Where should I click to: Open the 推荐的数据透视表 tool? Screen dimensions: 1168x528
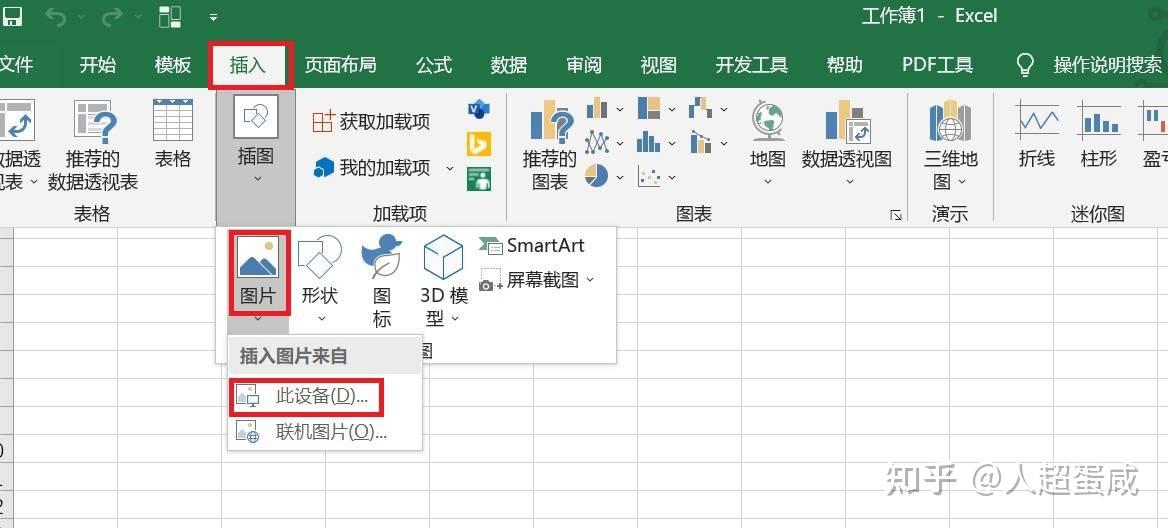(x=92, y=146)
